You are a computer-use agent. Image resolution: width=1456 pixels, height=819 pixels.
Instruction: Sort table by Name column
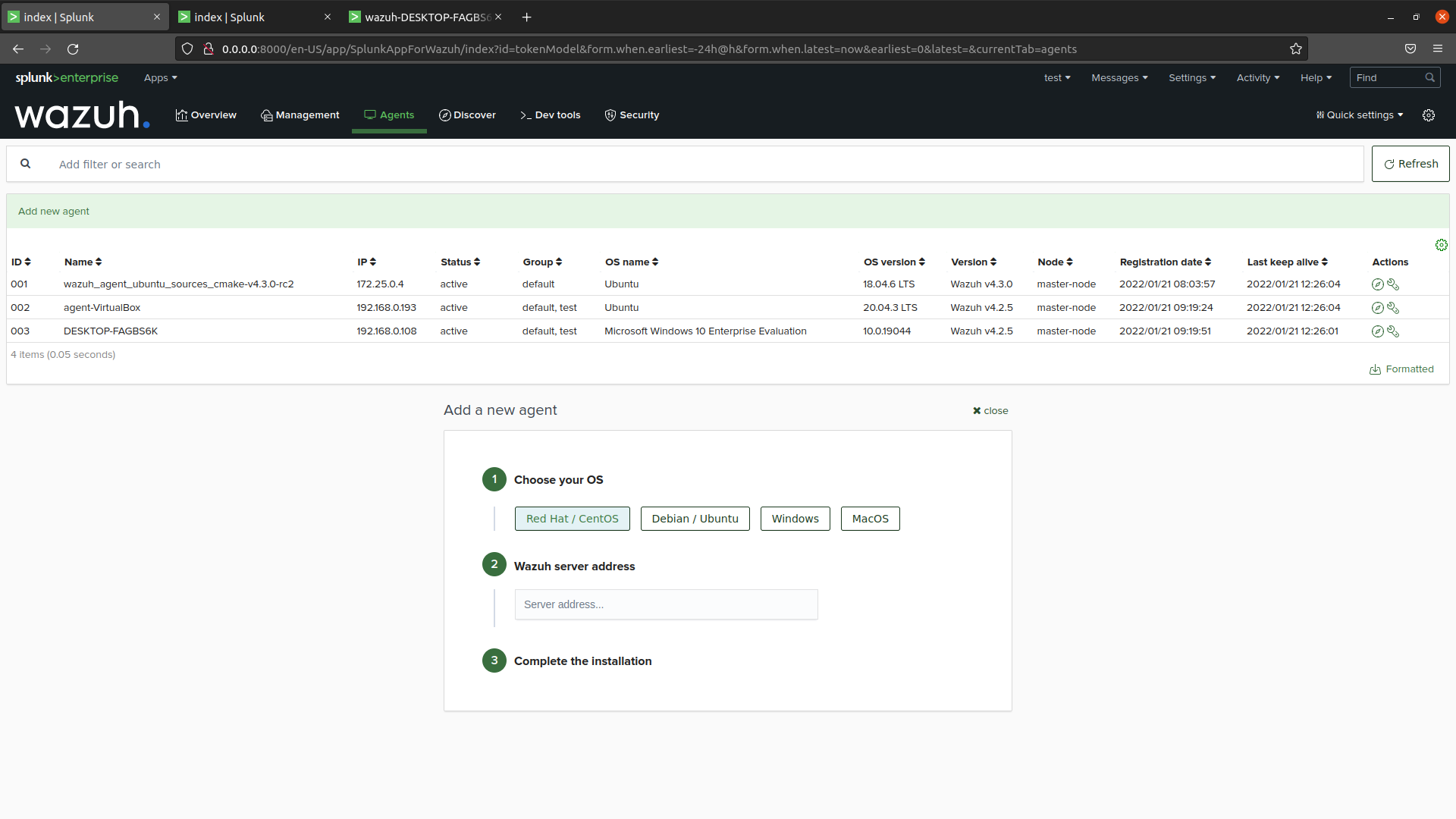click(x=83, y=262)
